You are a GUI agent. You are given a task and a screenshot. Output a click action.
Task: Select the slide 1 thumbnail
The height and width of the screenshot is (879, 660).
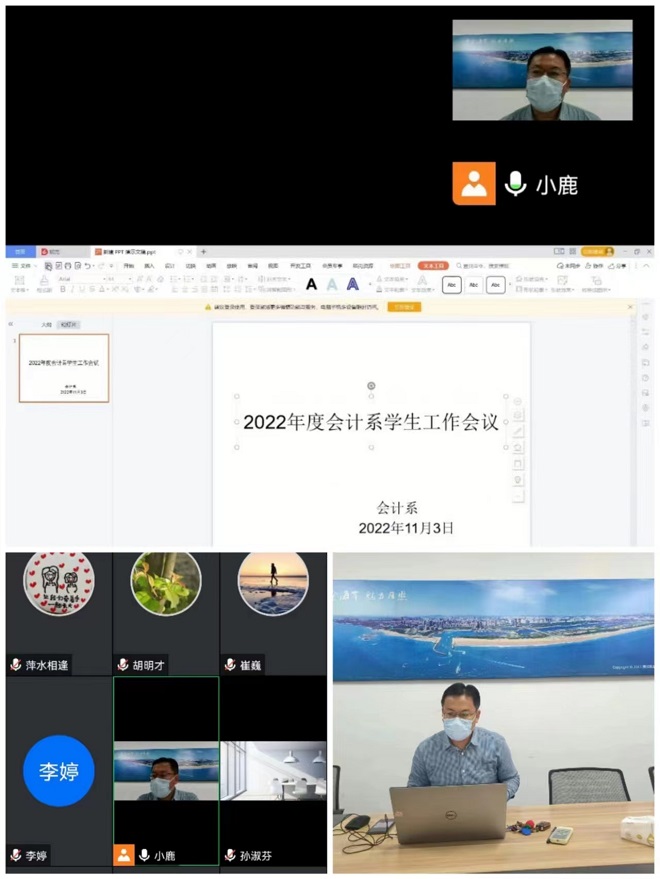click(64, 367)
